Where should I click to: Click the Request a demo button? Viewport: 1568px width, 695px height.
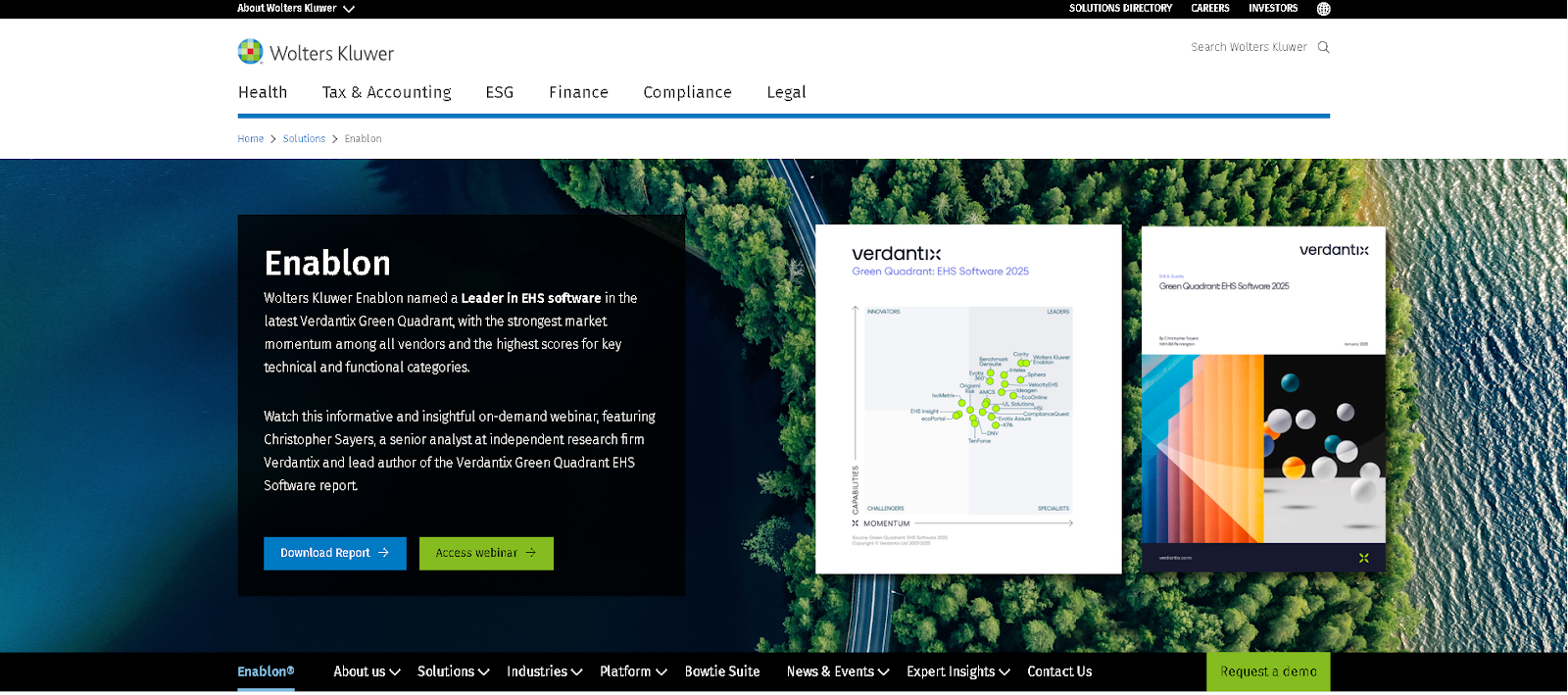coord(1268,671)
